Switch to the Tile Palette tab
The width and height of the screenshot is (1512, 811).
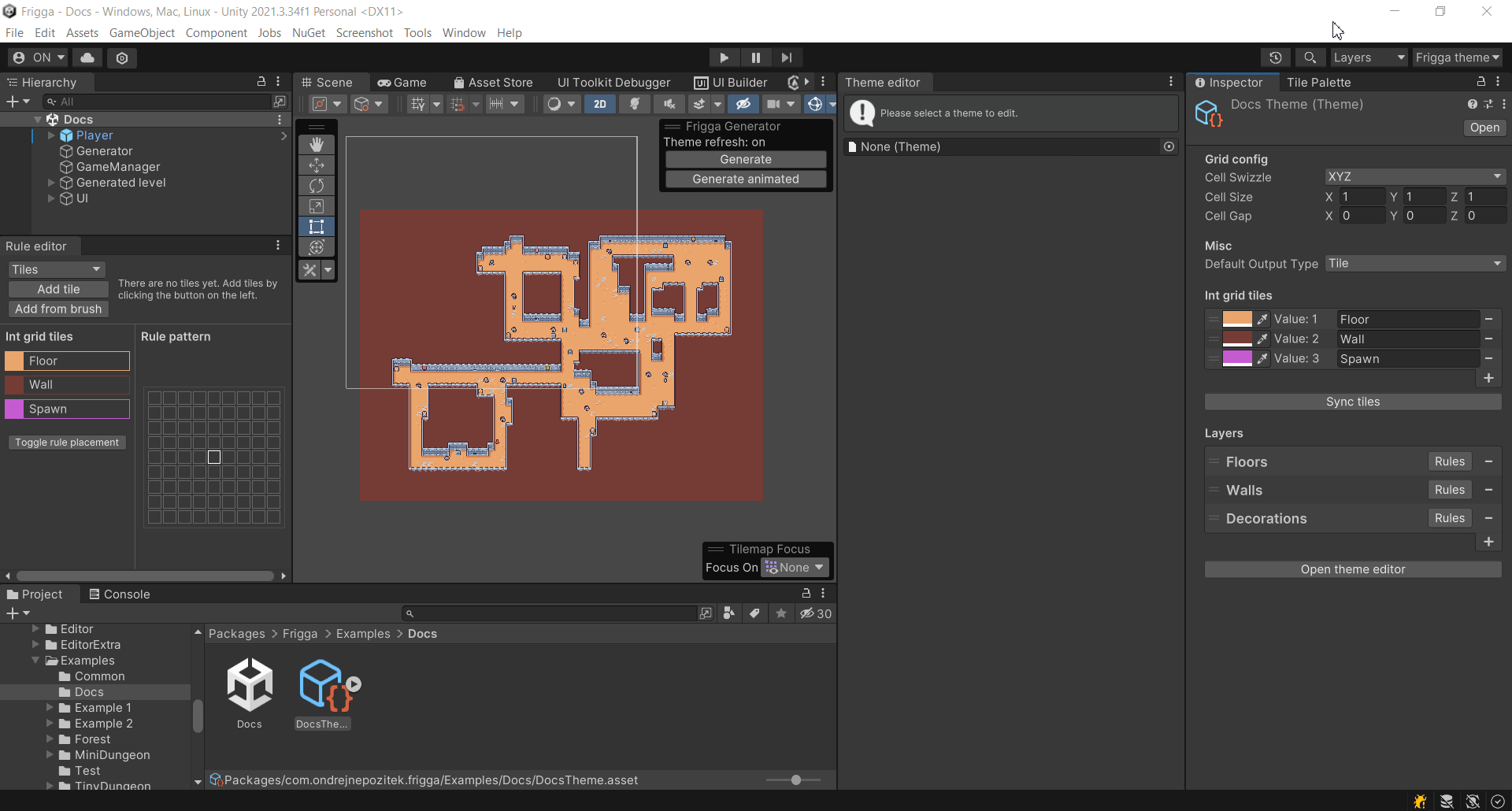tap(1318, 82)
